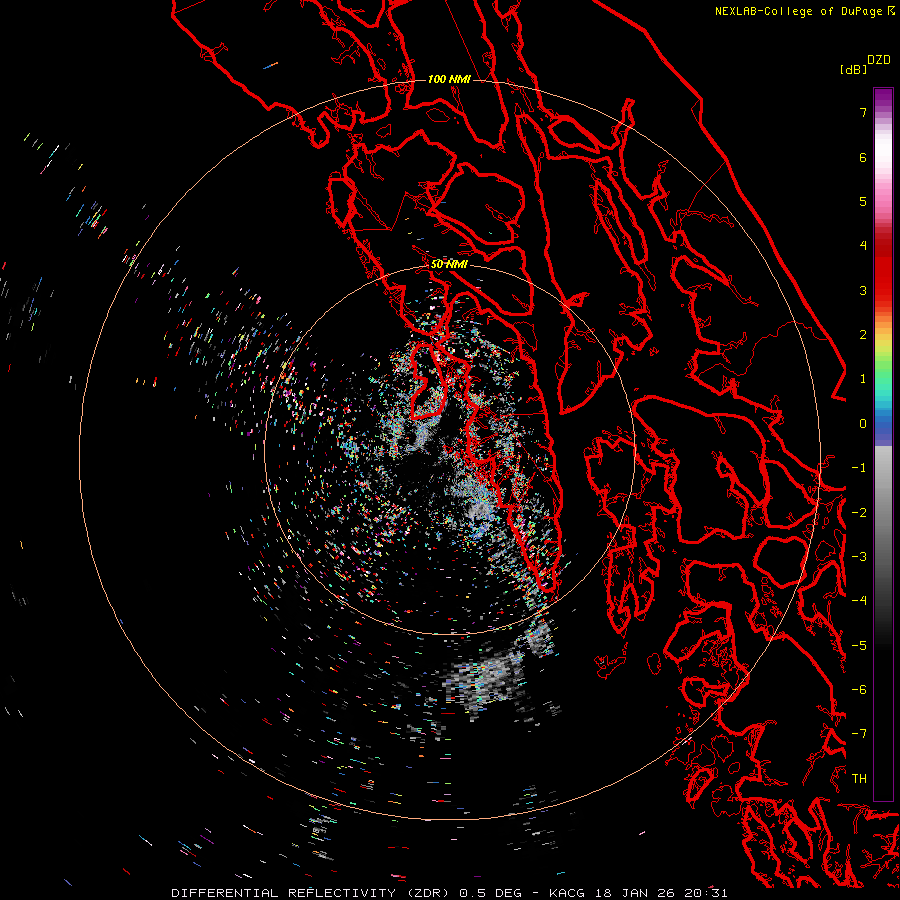Click the ZDR product caption at bottom
Viewport: 900px width, 900px height.
[x=449, y=893]
